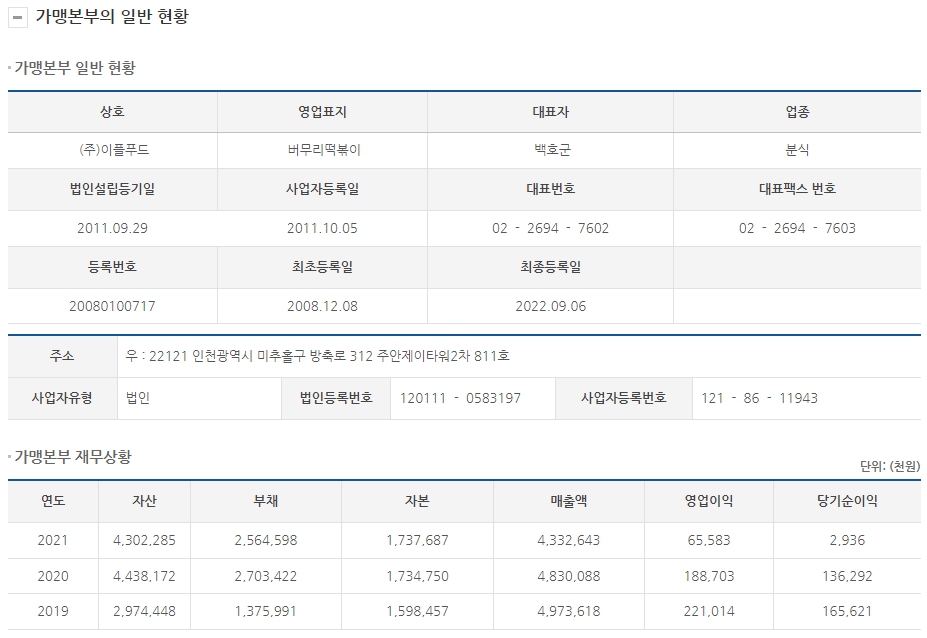Select the address starting with 우 : 22121
927x638 pixels.
point(317,356)
